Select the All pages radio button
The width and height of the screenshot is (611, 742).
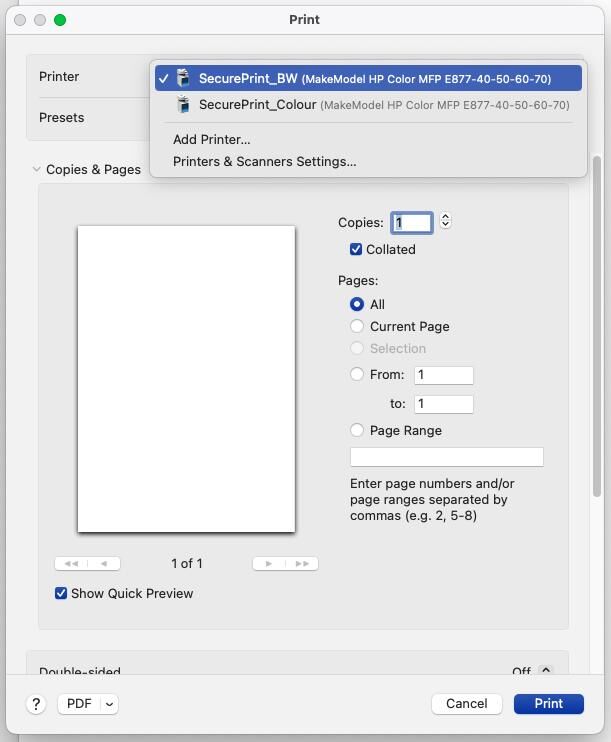(357, 304)
